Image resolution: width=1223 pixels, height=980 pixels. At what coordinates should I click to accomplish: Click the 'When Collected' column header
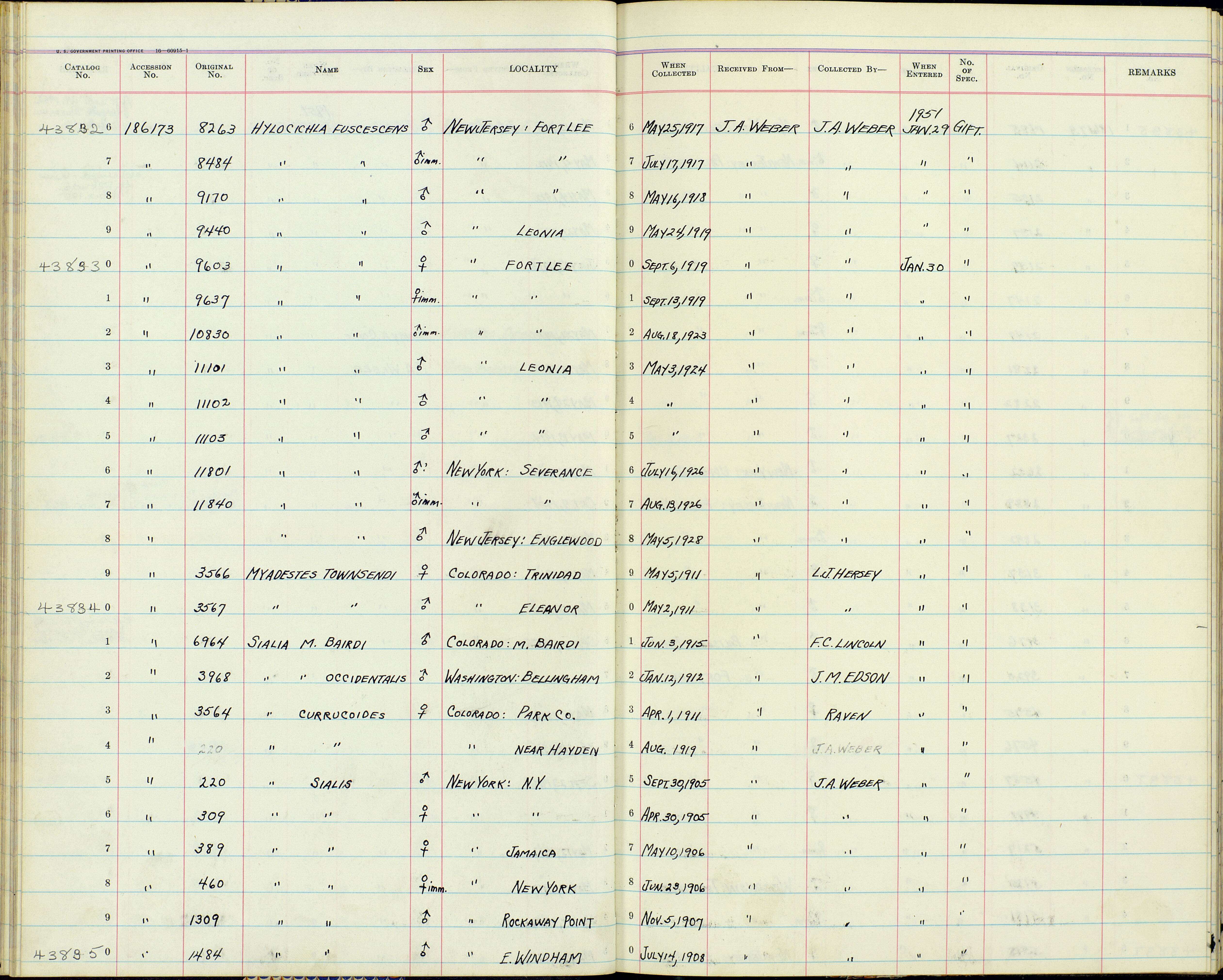(x=674, y=69)
